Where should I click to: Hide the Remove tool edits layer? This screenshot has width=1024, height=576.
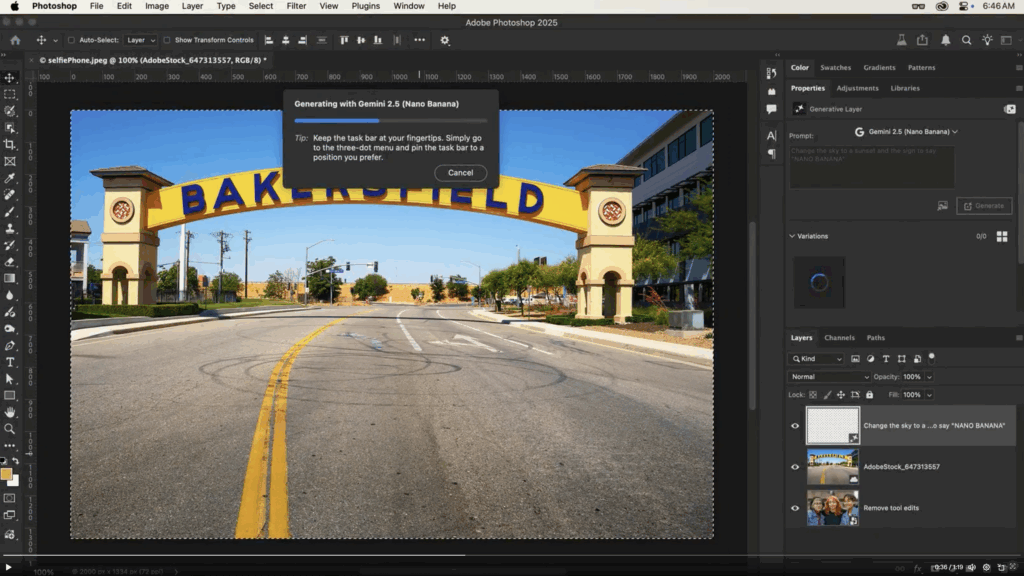(796, 508)
